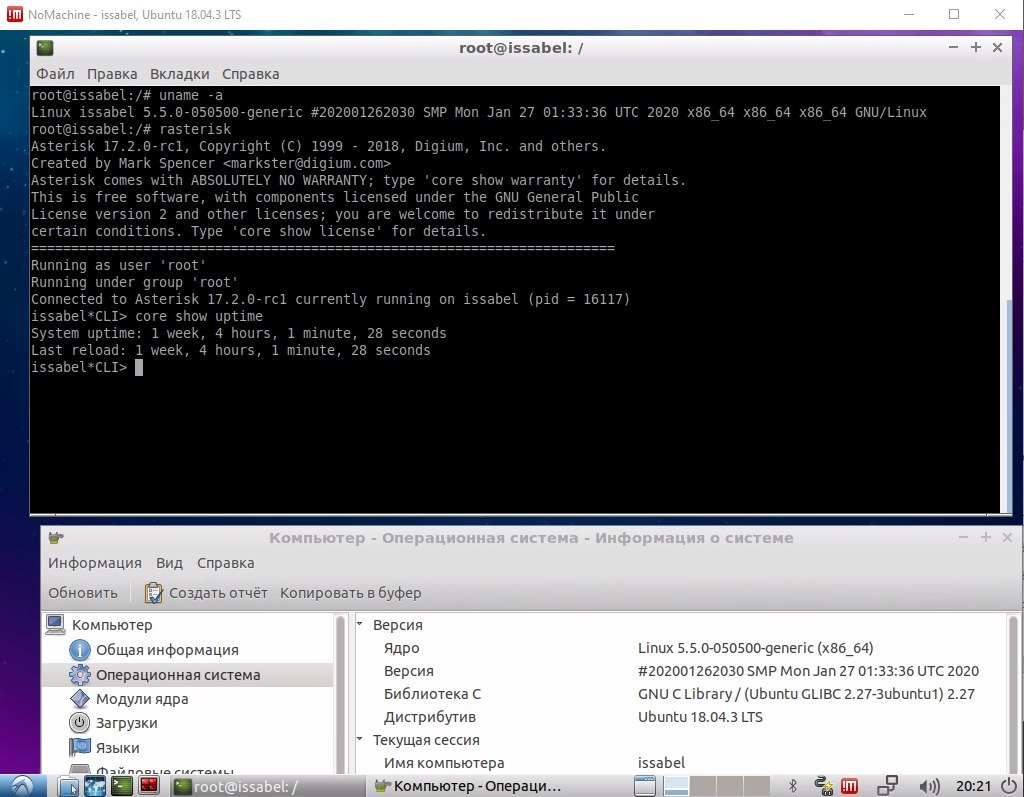Click the blue info icon of Общая информация
This screenshot has height=797, width=1024.
point(80,649)
